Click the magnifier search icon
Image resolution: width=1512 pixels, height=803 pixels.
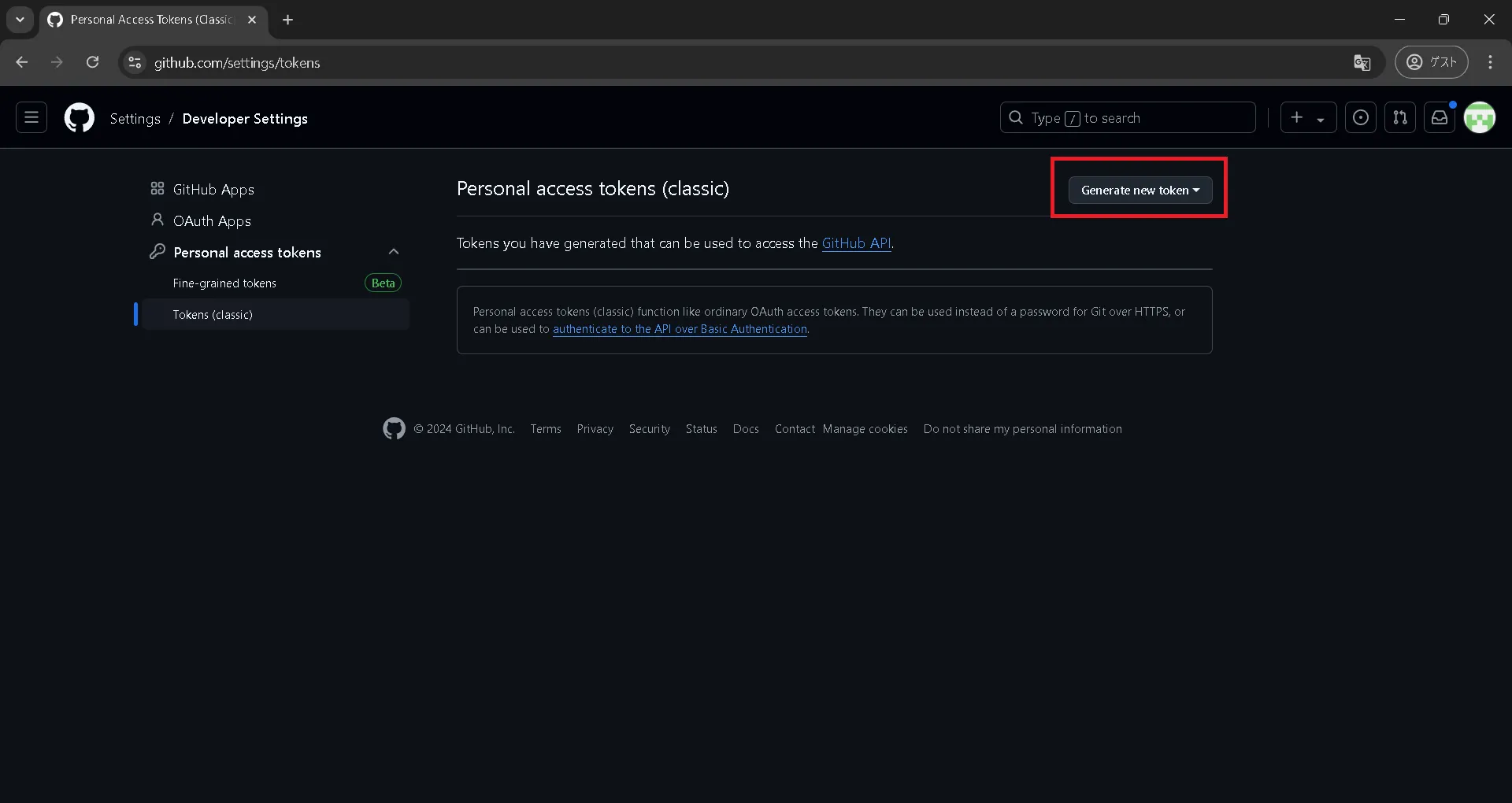[x=1016, y=118]
